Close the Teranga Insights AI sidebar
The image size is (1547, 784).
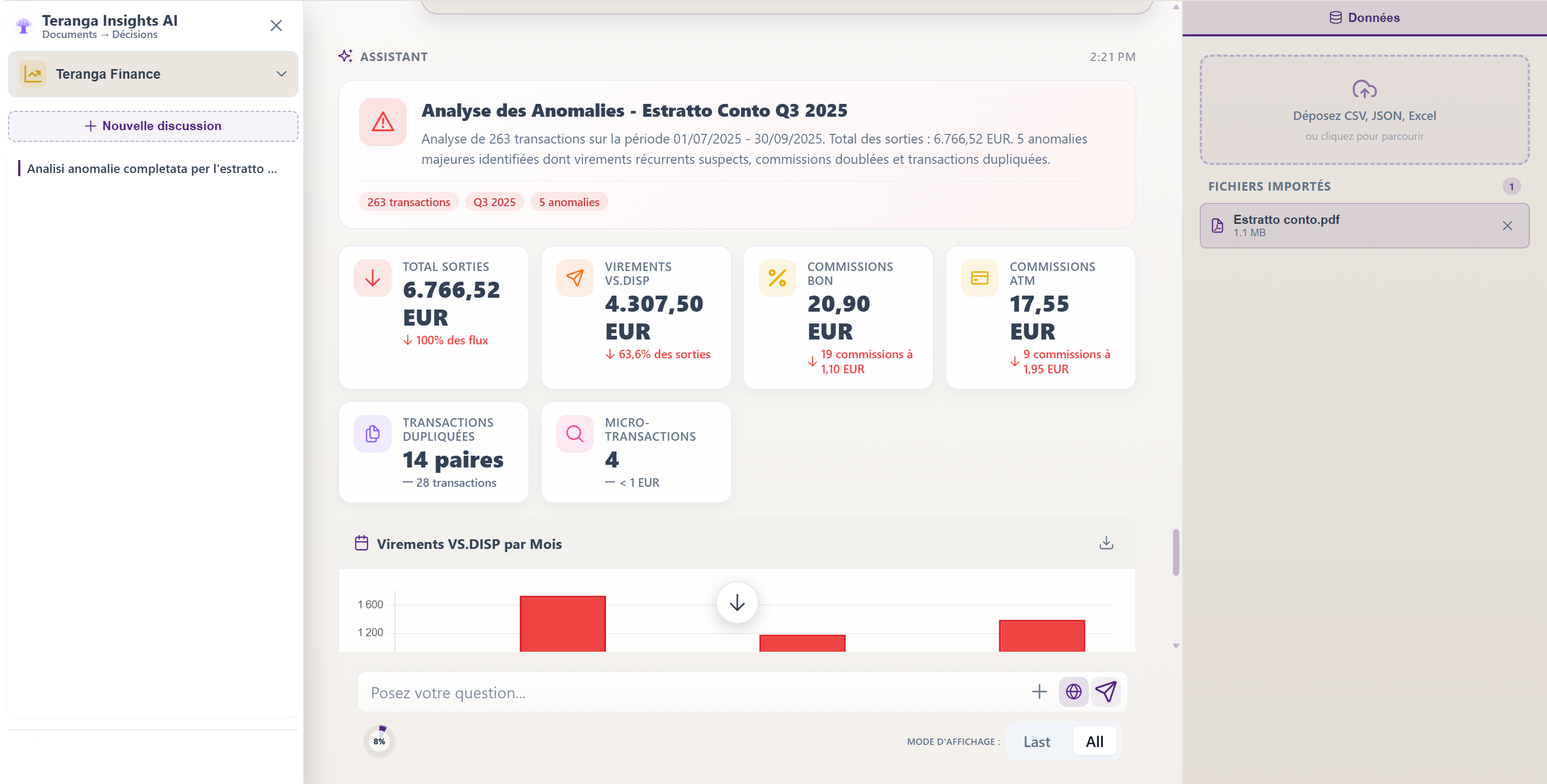(x=275, y=26)
